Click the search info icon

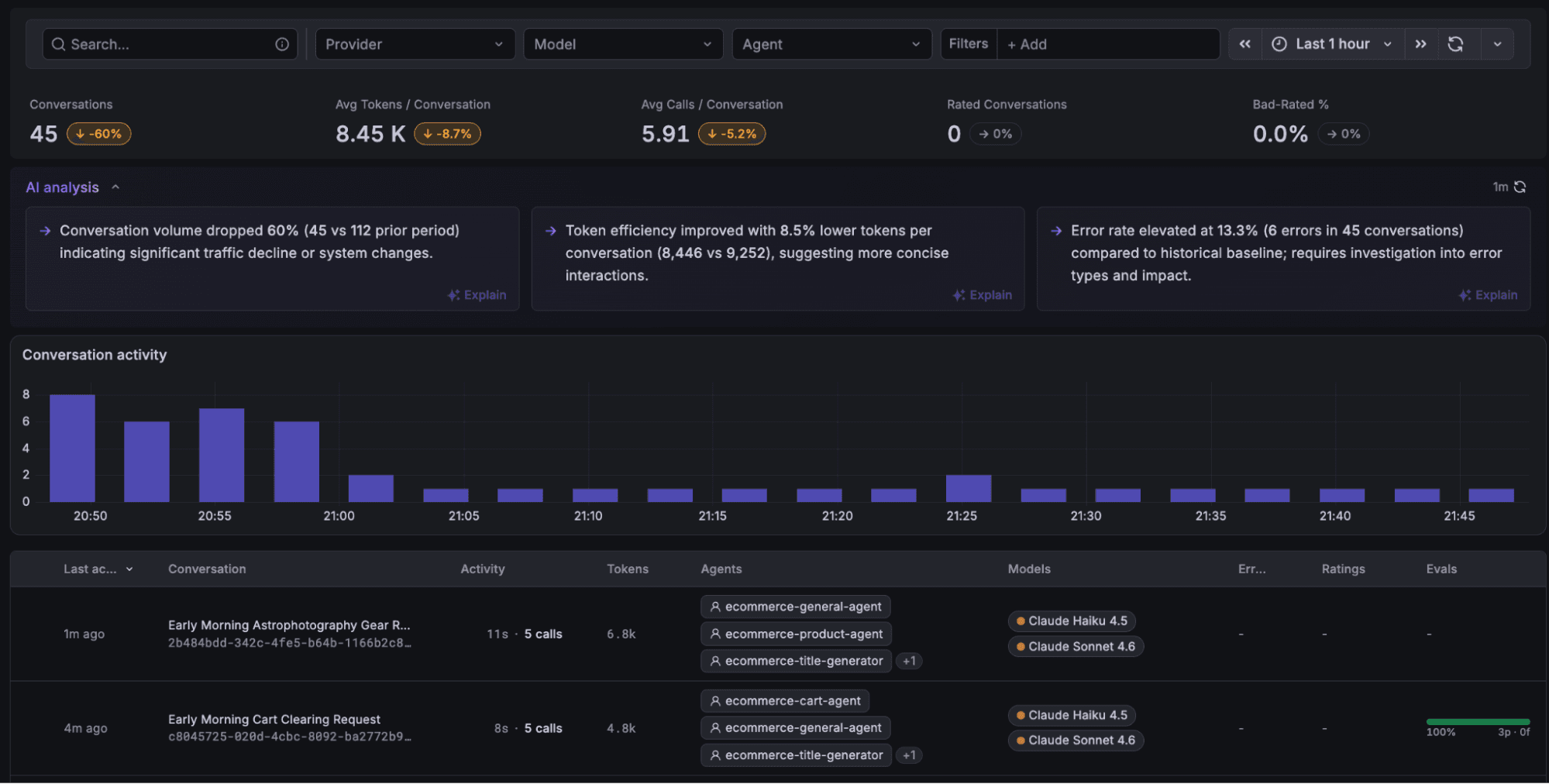click(x=282, y=44)
